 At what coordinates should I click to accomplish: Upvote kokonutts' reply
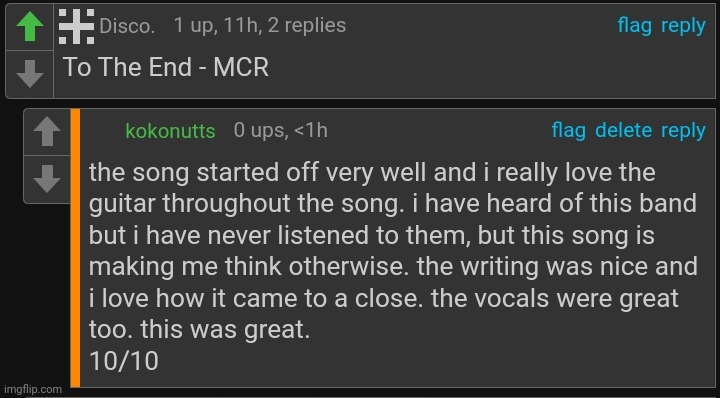point(47,132)
